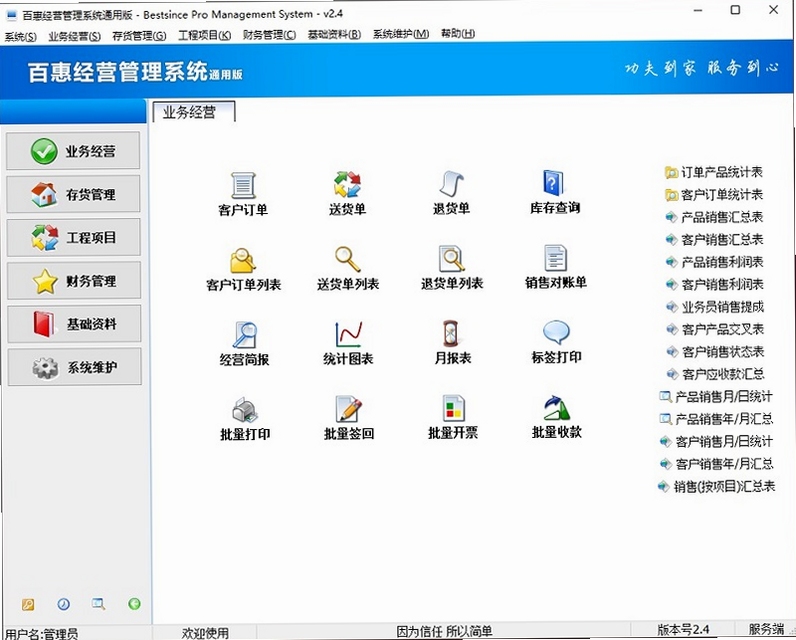This screenshot has height=640, width=796.
Task: Open 业务员销售提成 report link
Action: tap(714, 307)
